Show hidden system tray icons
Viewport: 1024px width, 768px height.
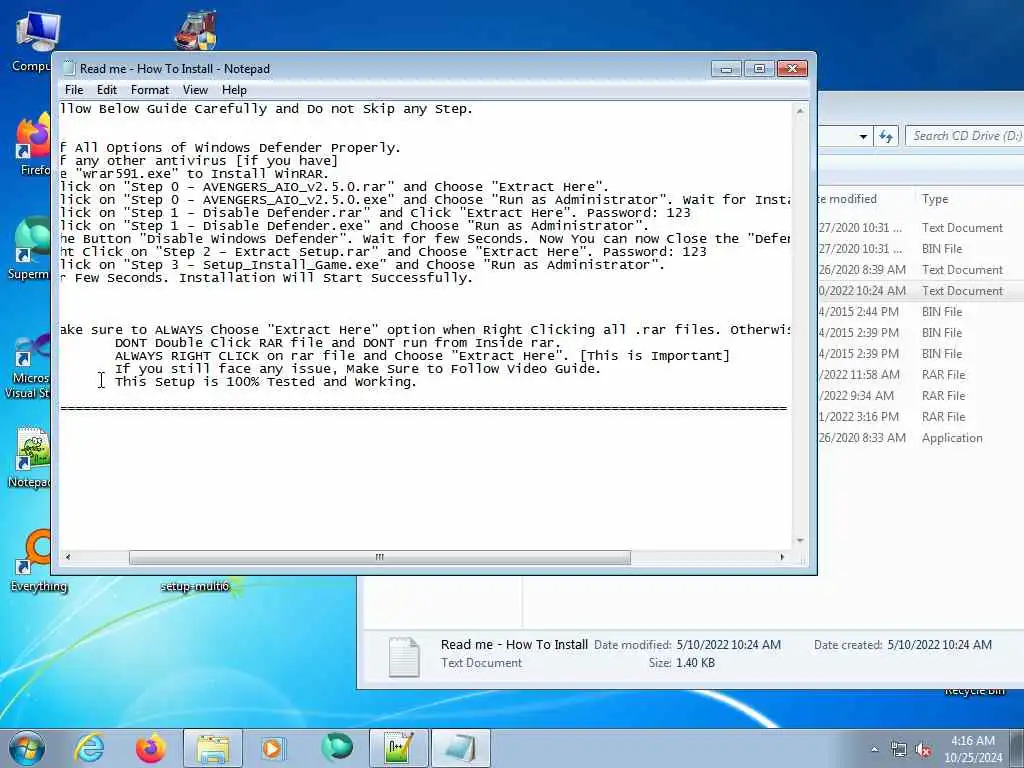click(874, 750)
